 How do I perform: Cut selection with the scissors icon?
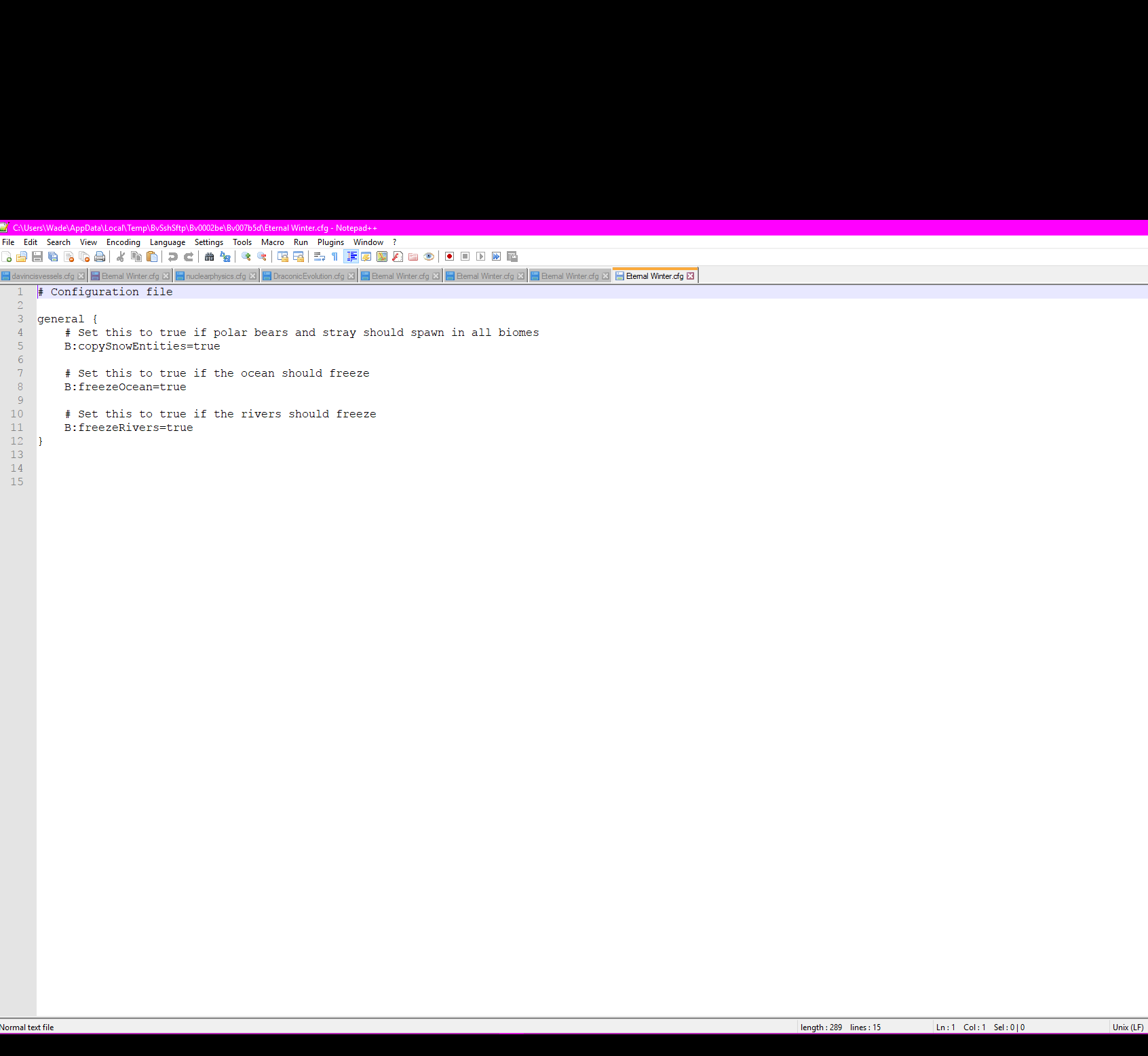(120, 257)
